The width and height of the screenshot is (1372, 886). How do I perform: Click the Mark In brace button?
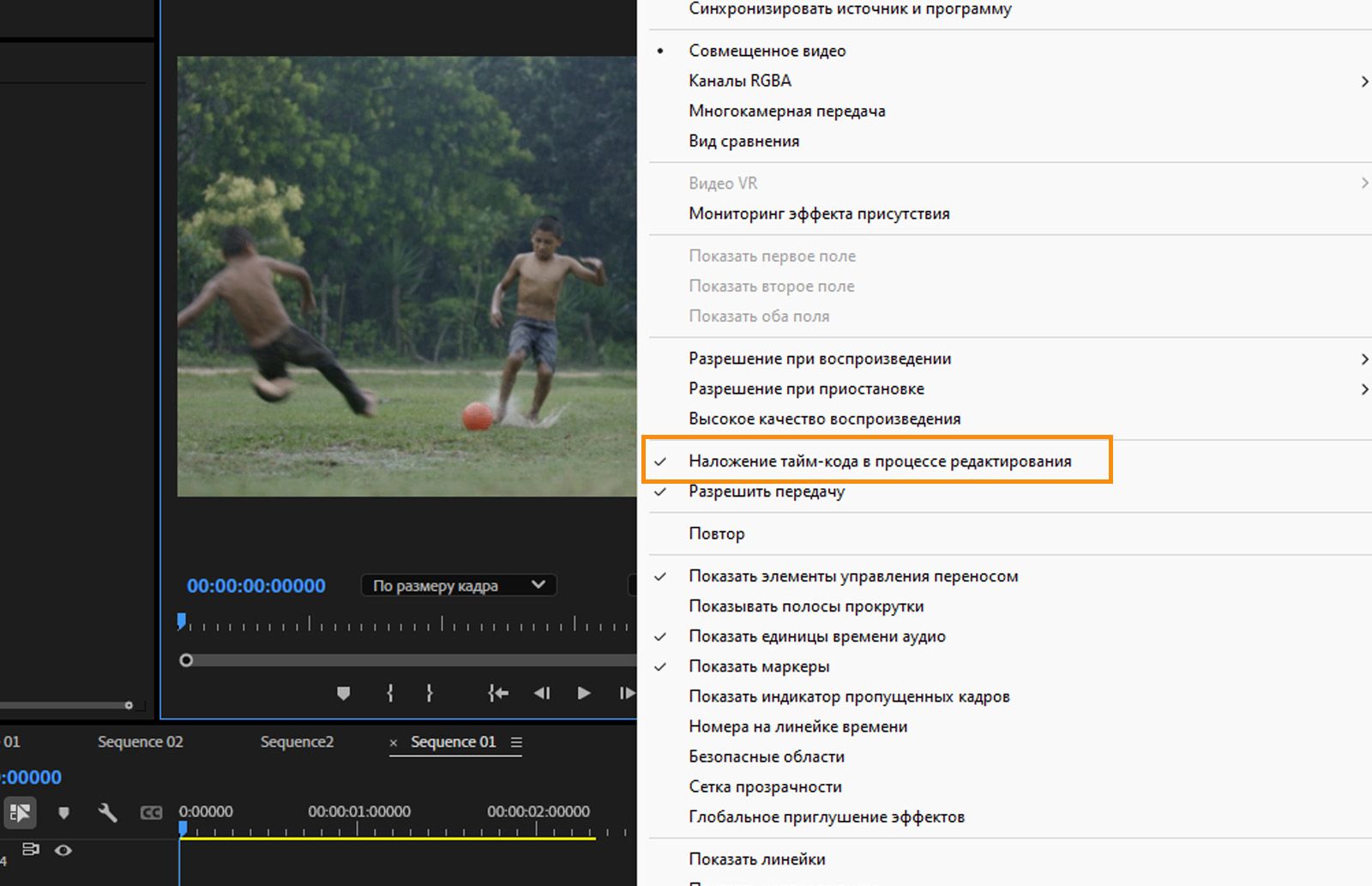tap(390, 693)
